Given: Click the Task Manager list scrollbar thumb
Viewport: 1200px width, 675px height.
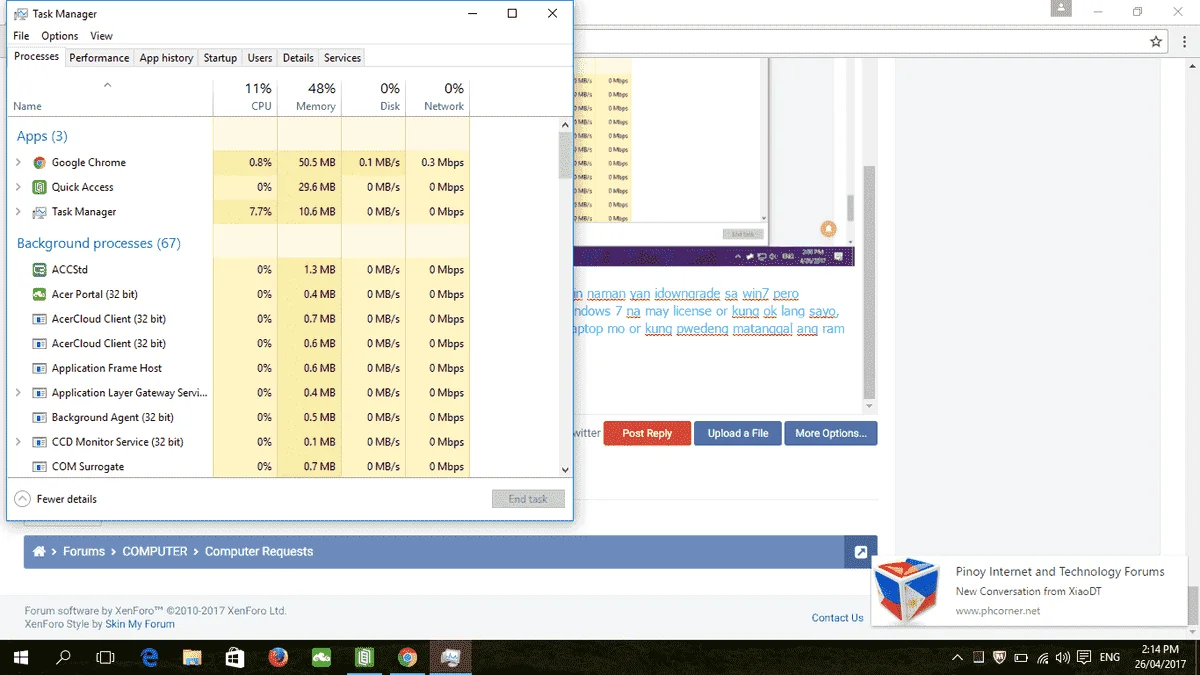Looking at the screenshot, I should [x=565, y=155].
